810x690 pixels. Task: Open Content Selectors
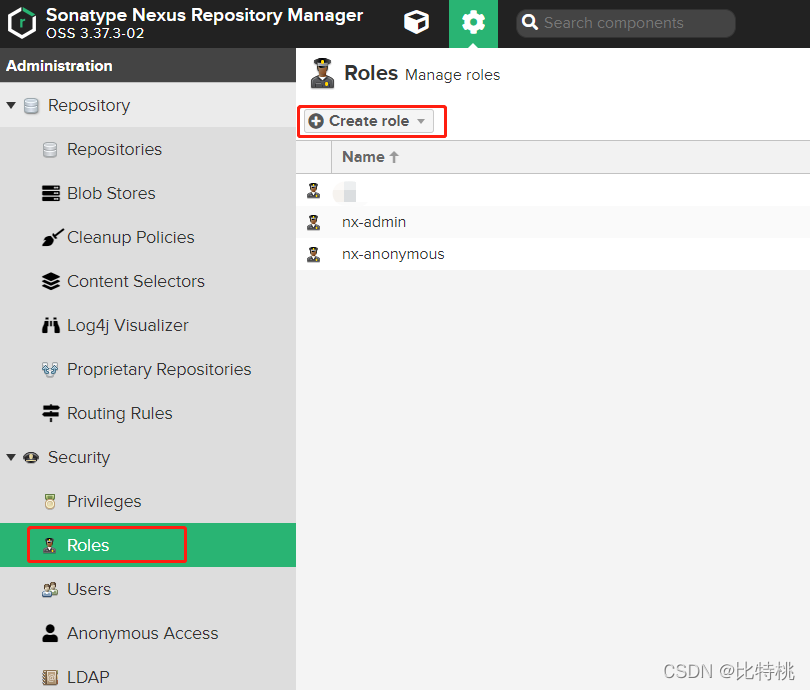(136, 281)
